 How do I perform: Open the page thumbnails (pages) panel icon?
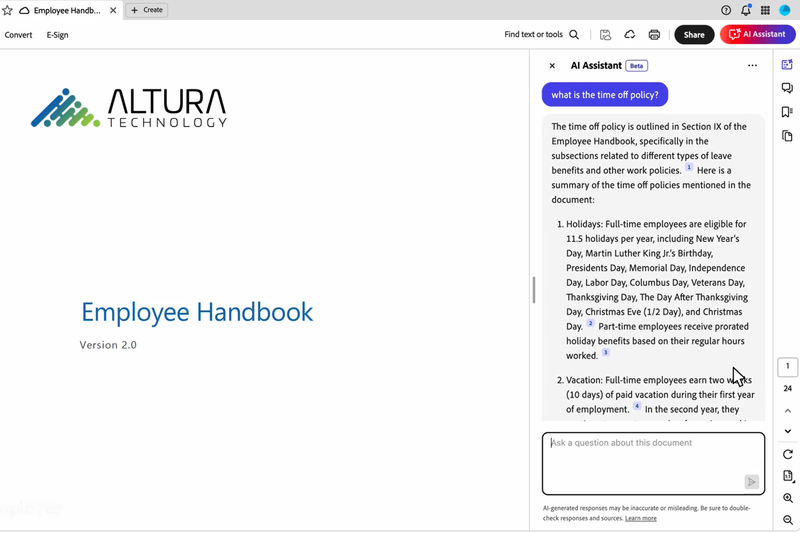[x=787, y=136]
